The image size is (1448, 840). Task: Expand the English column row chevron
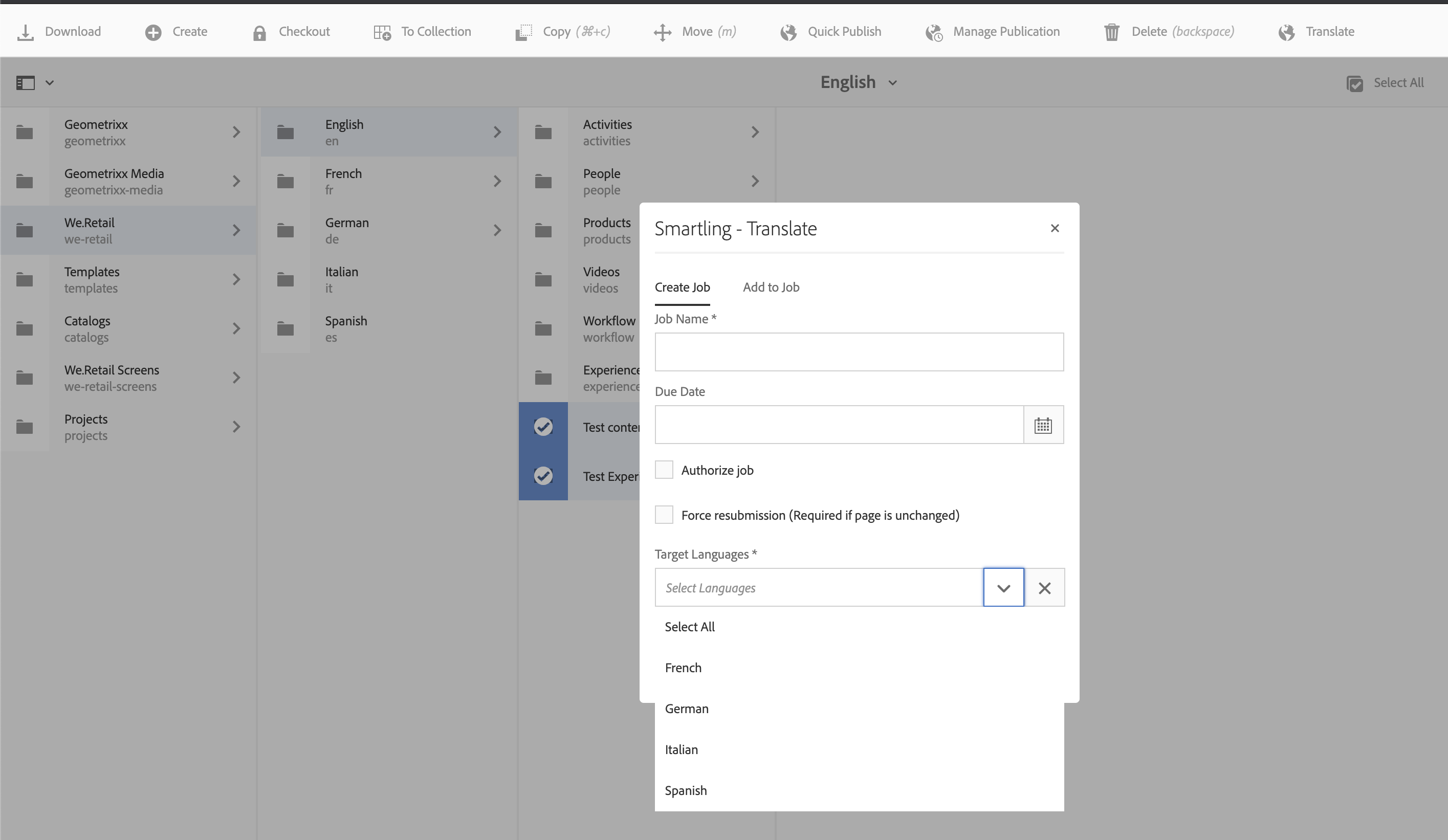coord(497,132)
